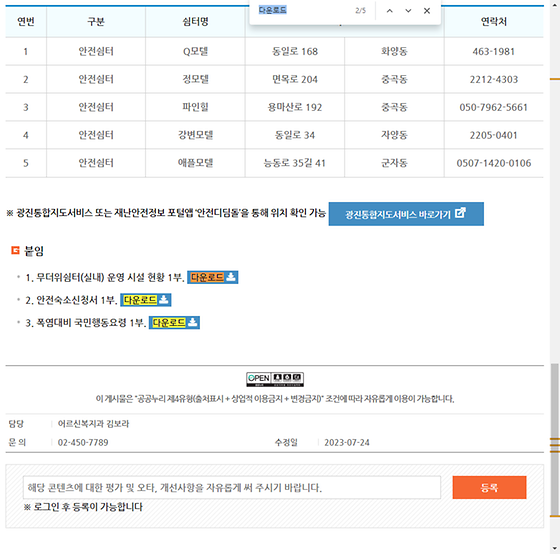Click address 능동로 35길 41
This screenshot has width=560, height=554.
pos(295,163)
